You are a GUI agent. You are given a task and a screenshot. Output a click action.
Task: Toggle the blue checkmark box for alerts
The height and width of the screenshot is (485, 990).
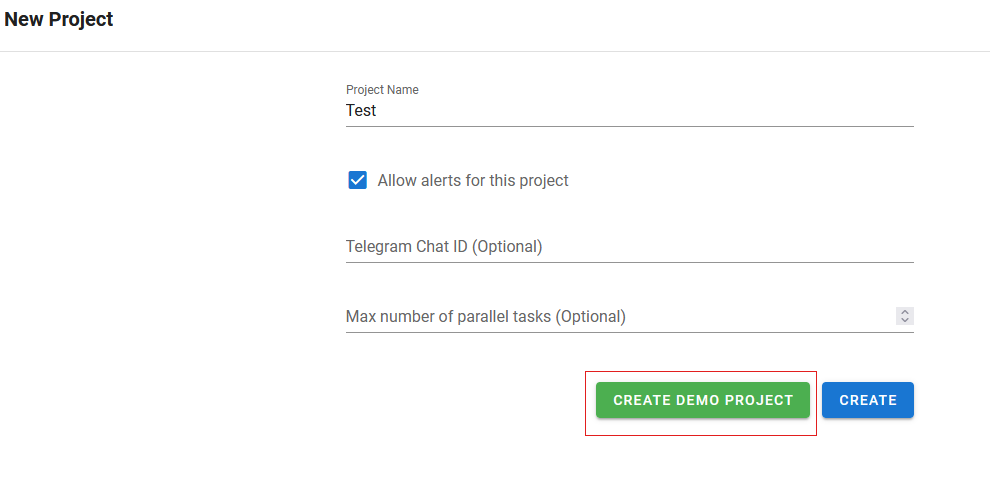point(357,180)
